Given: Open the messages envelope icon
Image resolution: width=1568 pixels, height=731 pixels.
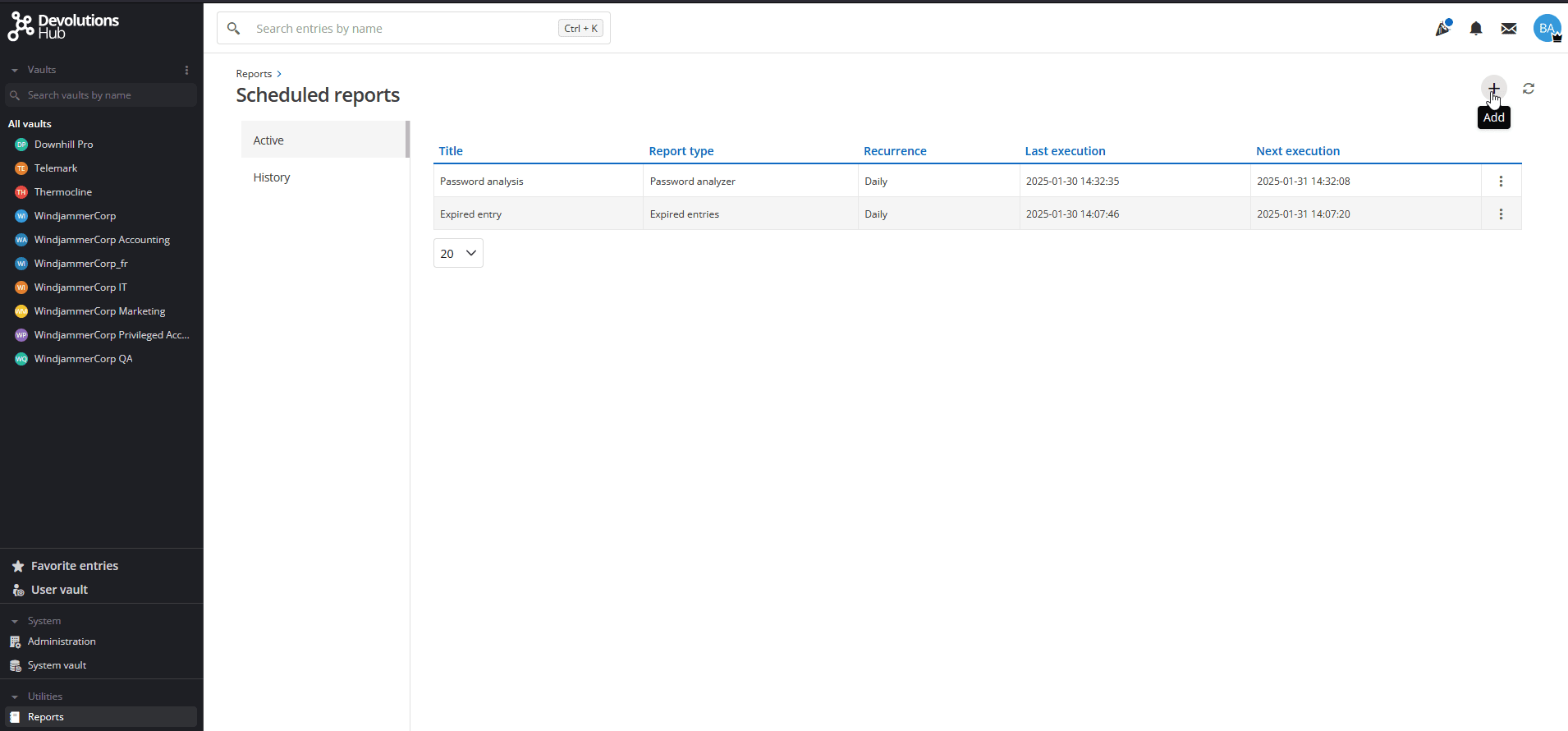Looking at the screenshot, I should click(1508, 29).
